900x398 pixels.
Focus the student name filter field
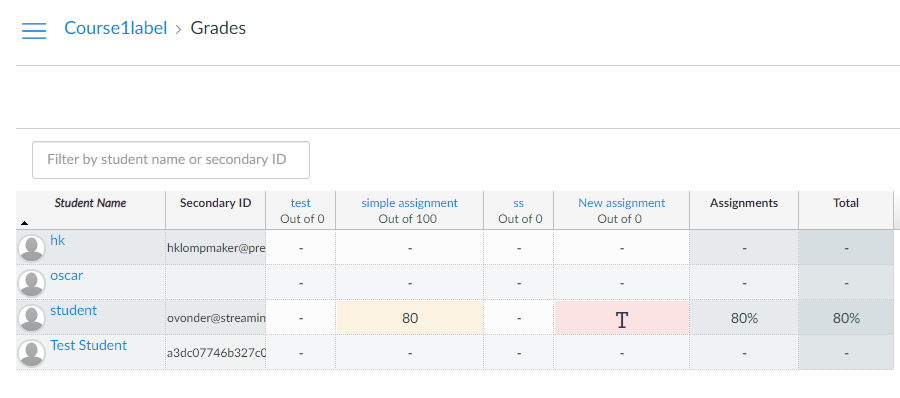click(x=170, y=160)
